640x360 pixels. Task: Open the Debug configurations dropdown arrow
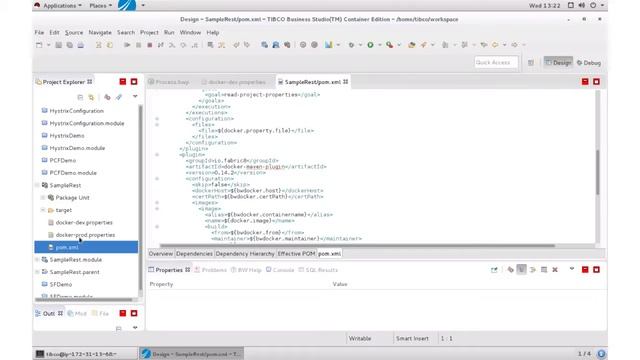360,45
